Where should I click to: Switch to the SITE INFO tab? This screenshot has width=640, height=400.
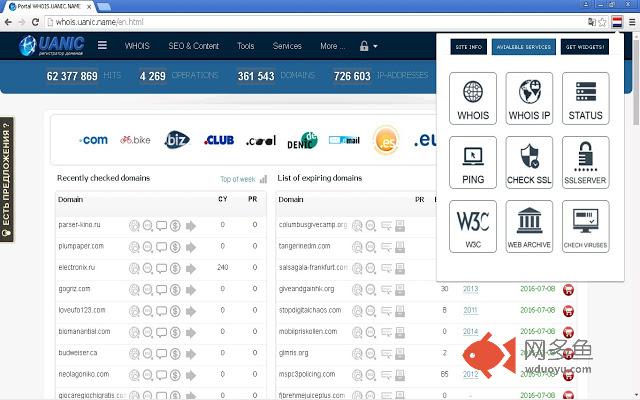coord(469,47)
